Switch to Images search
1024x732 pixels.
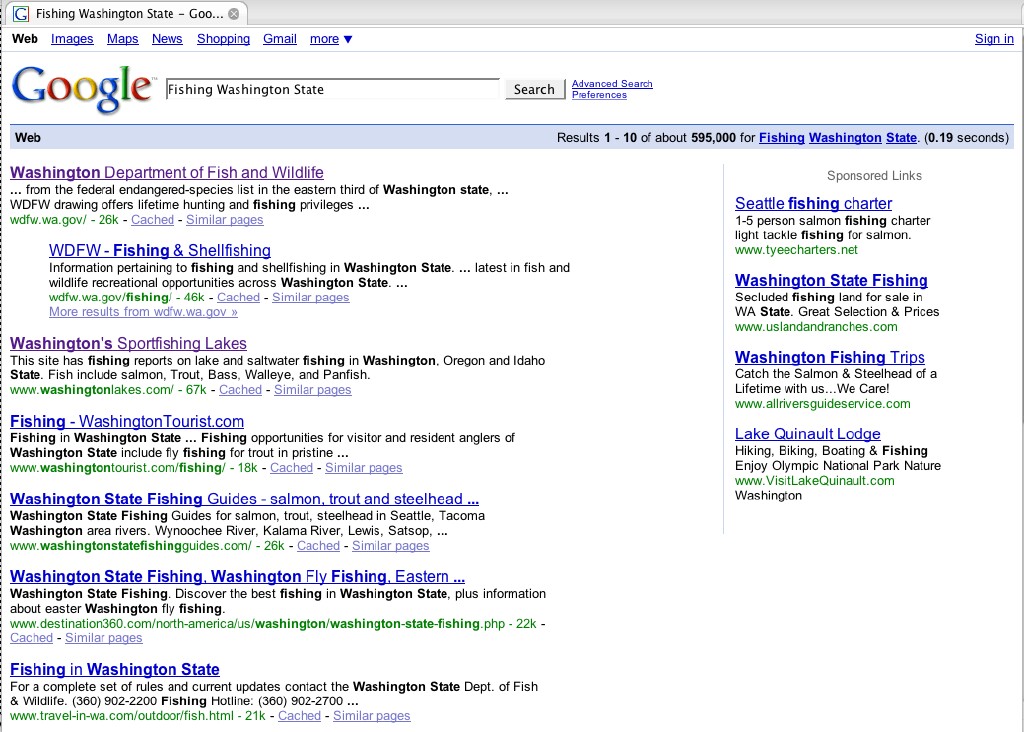pyautogui.click(x=72, y=39)
